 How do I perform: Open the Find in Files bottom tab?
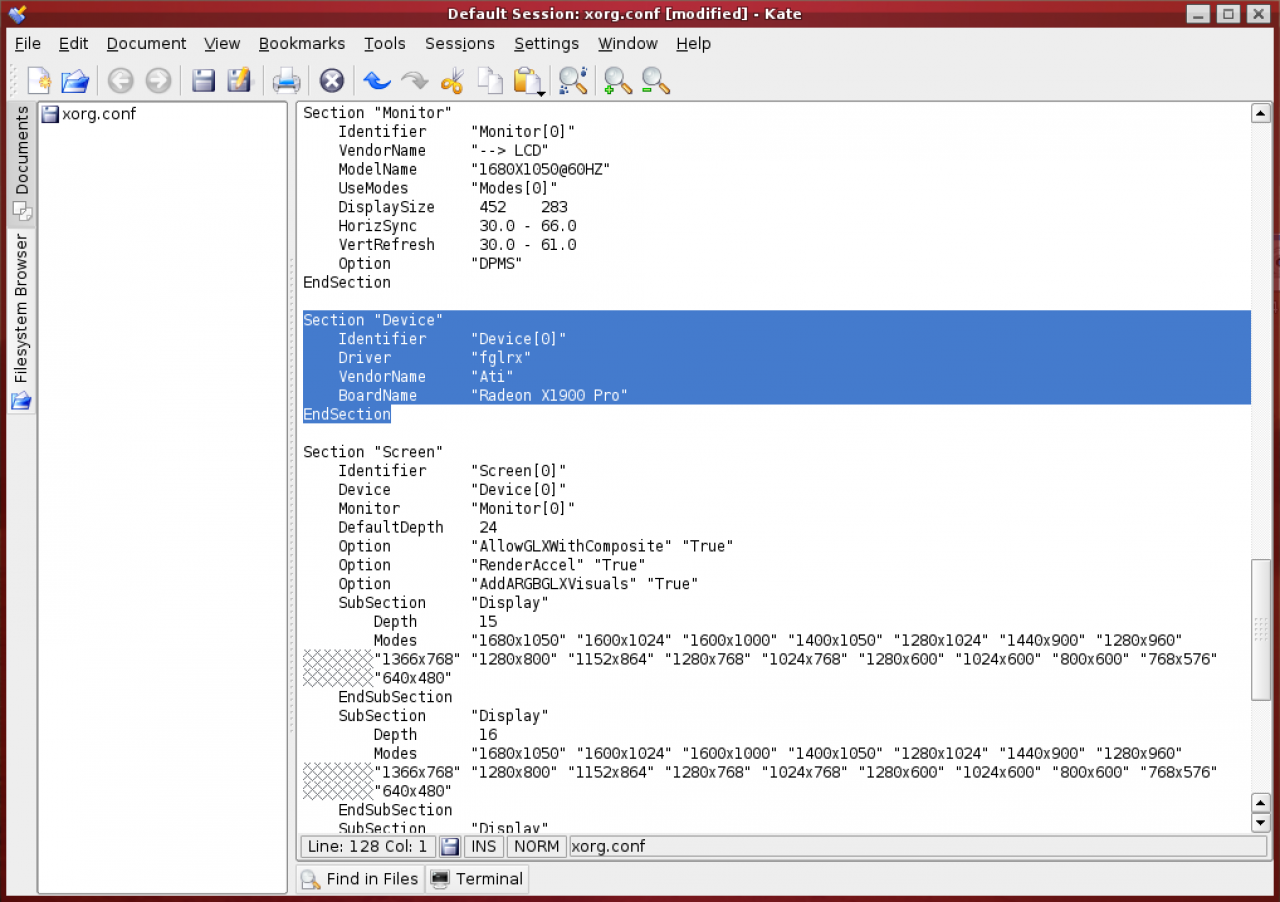coord(360,879)
